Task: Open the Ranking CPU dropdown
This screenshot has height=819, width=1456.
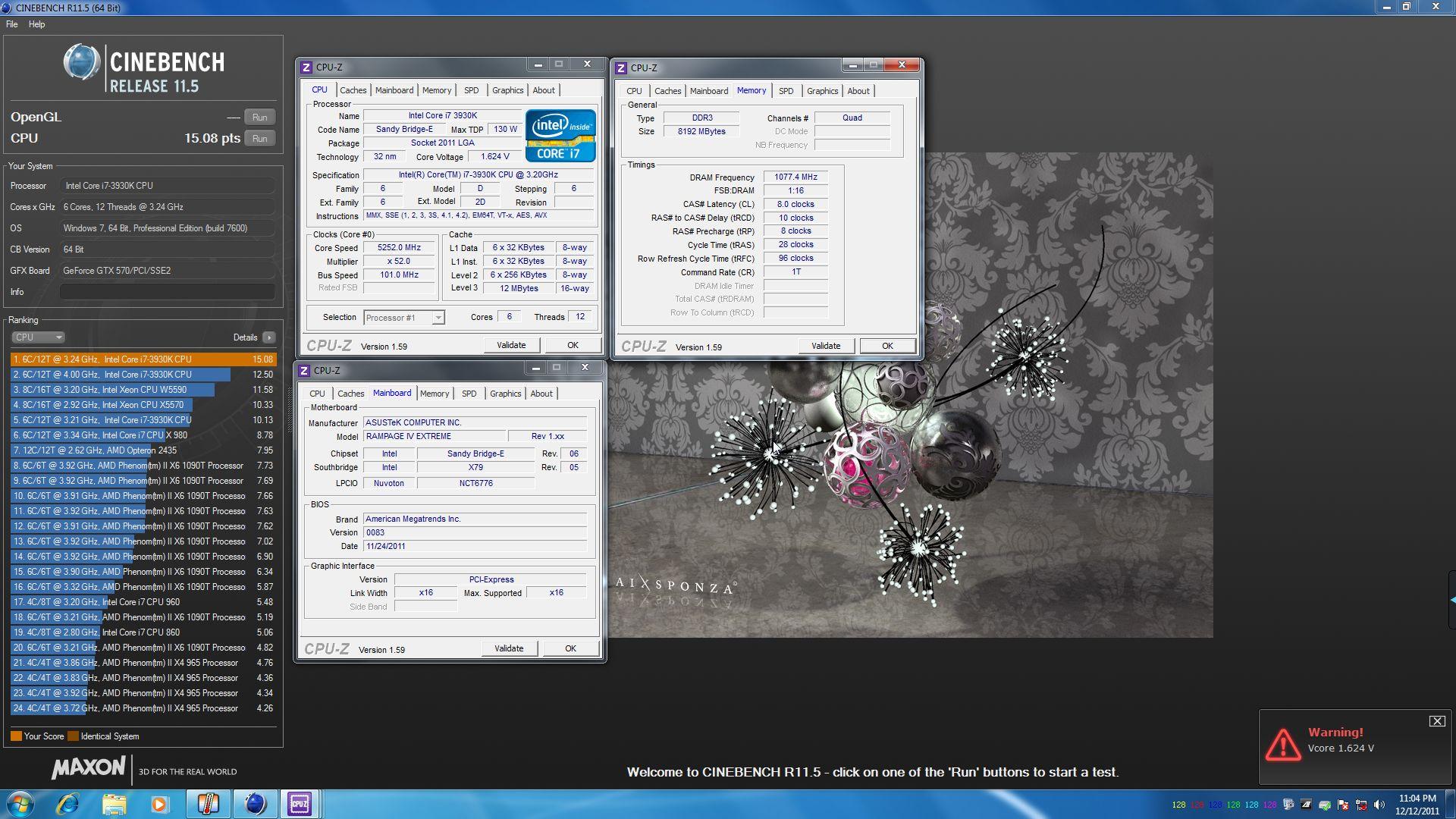Action: 38,337
